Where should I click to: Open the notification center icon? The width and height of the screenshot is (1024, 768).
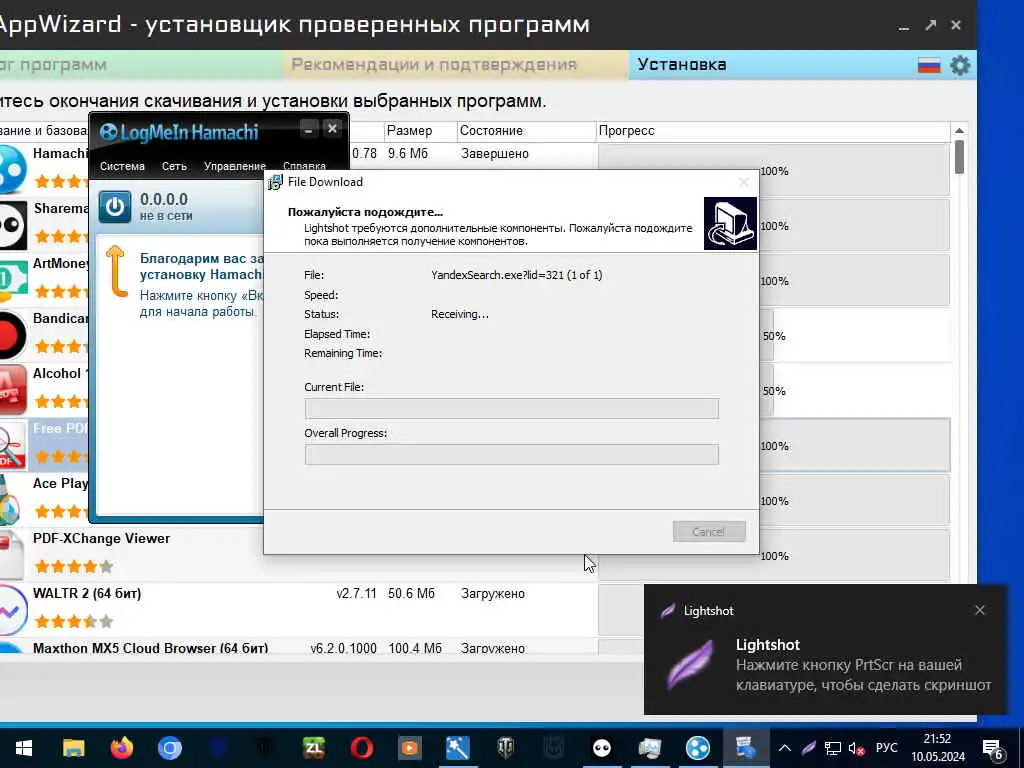pos(993,749)
